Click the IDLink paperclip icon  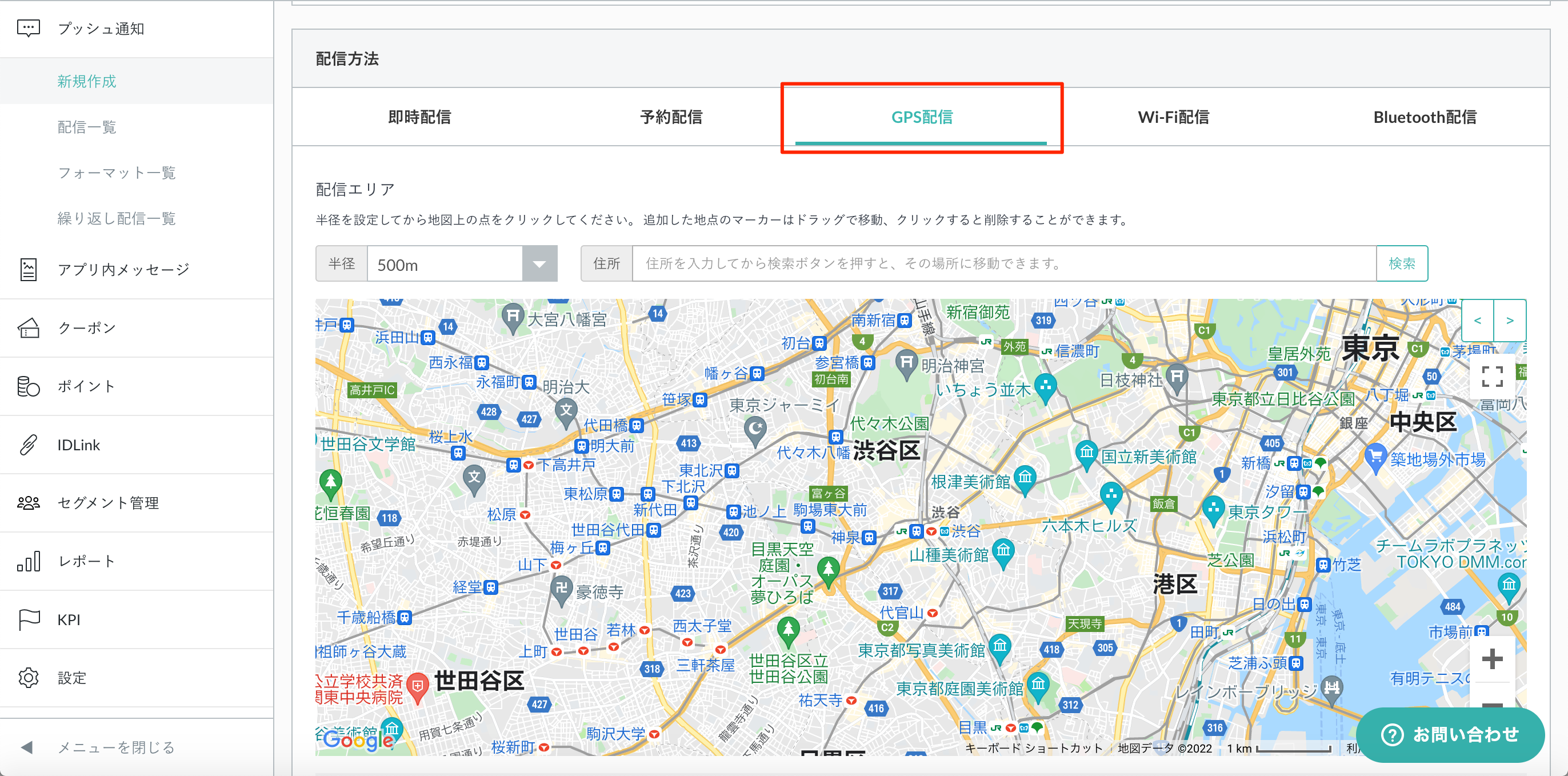(x=28, y=445)
